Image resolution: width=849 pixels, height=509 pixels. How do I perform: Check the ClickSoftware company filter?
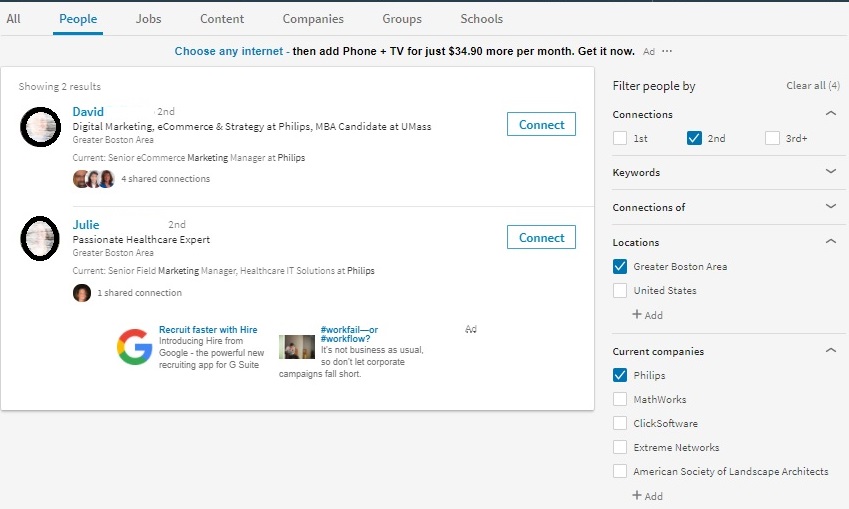pyautogui.click(x=620, y=423)
